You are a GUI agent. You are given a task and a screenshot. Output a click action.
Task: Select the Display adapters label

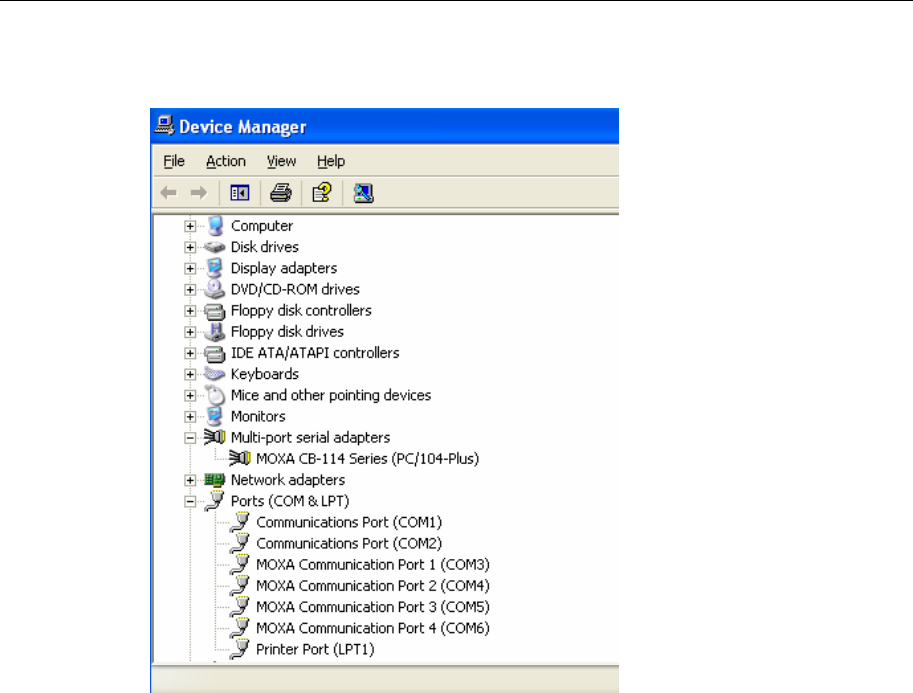(284, 268)
